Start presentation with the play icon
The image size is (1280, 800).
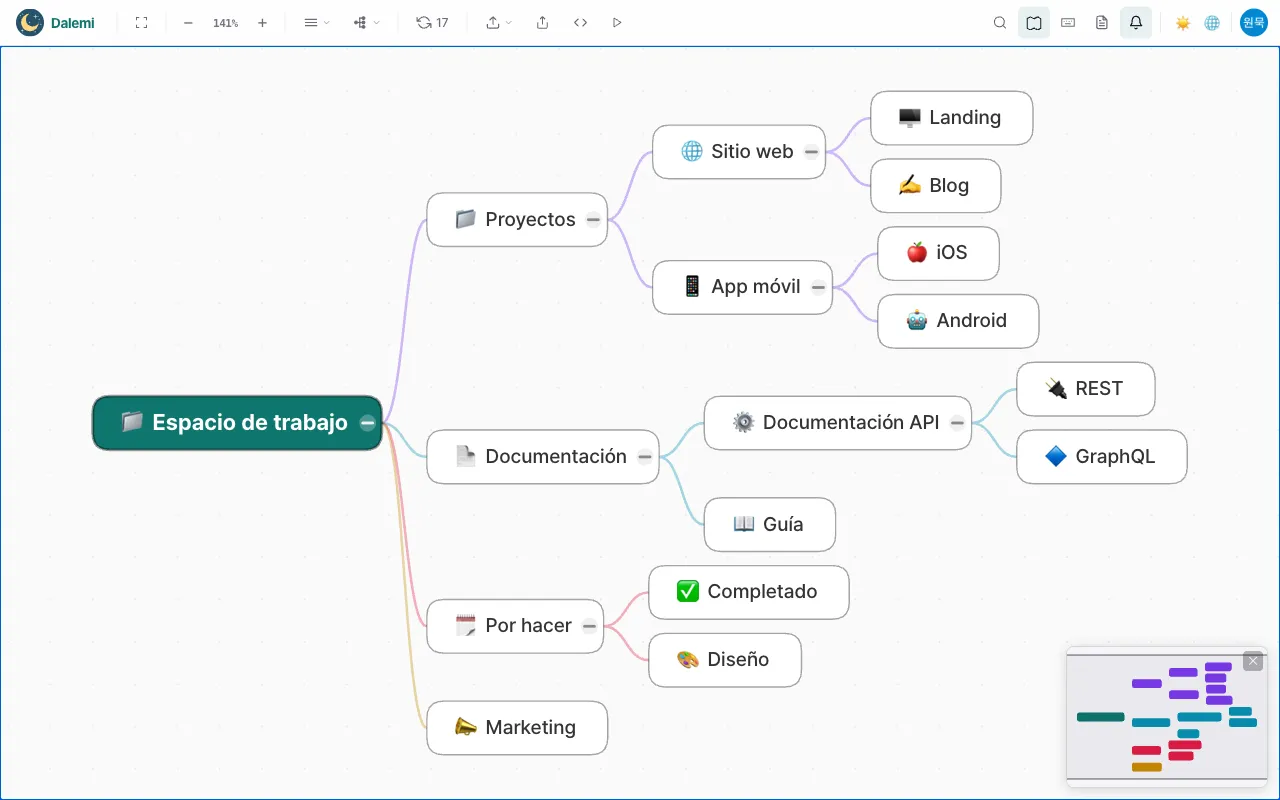pos(617,22)
